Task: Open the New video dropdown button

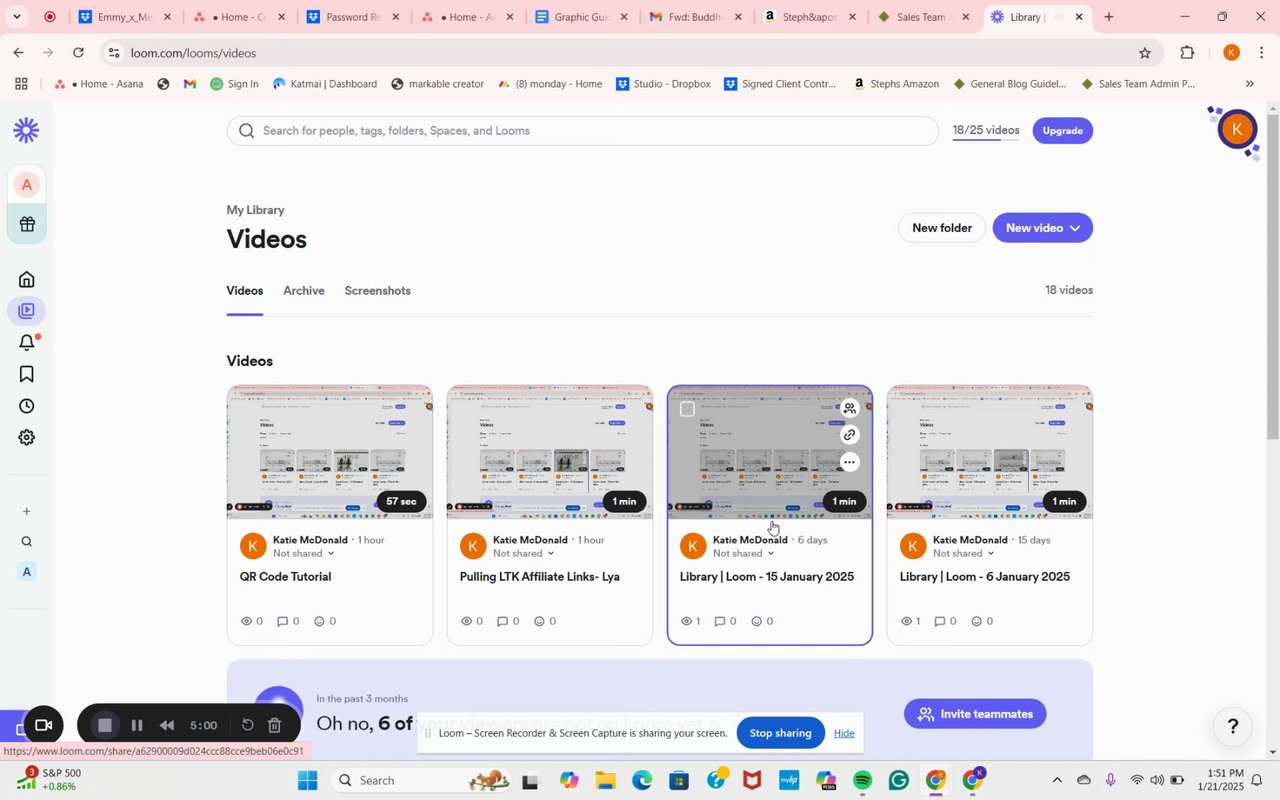Action: coord(1042,228)
